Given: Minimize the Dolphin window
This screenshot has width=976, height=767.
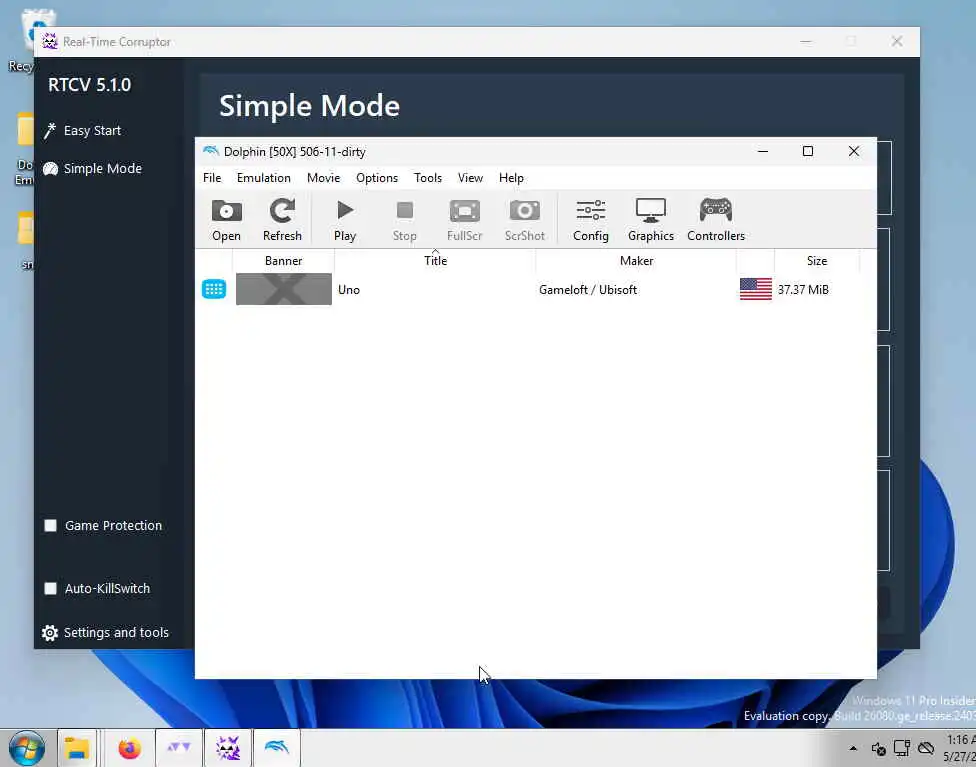Looking at the screenshot, I should tap(762, 151).
